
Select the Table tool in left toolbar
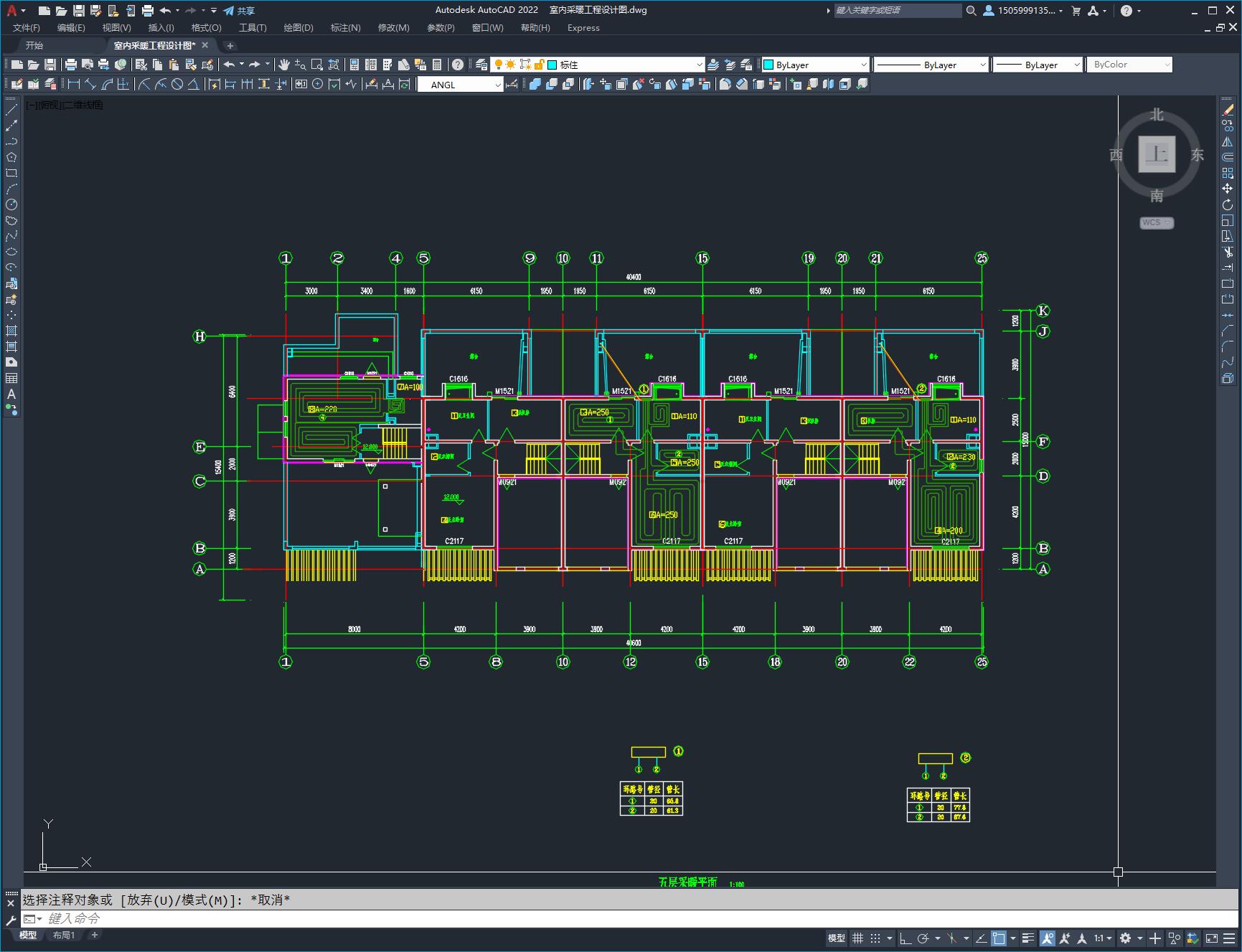(x=11, y=378)
